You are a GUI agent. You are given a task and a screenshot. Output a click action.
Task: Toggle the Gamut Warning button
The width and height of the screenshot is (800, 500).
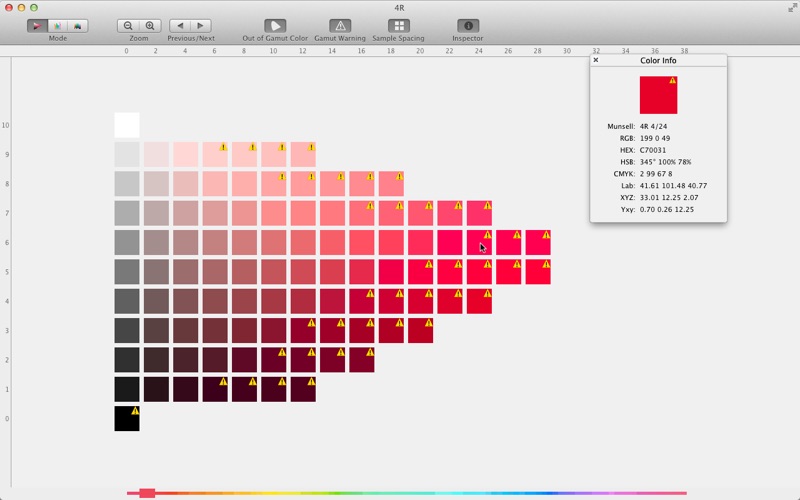(340, 26)
